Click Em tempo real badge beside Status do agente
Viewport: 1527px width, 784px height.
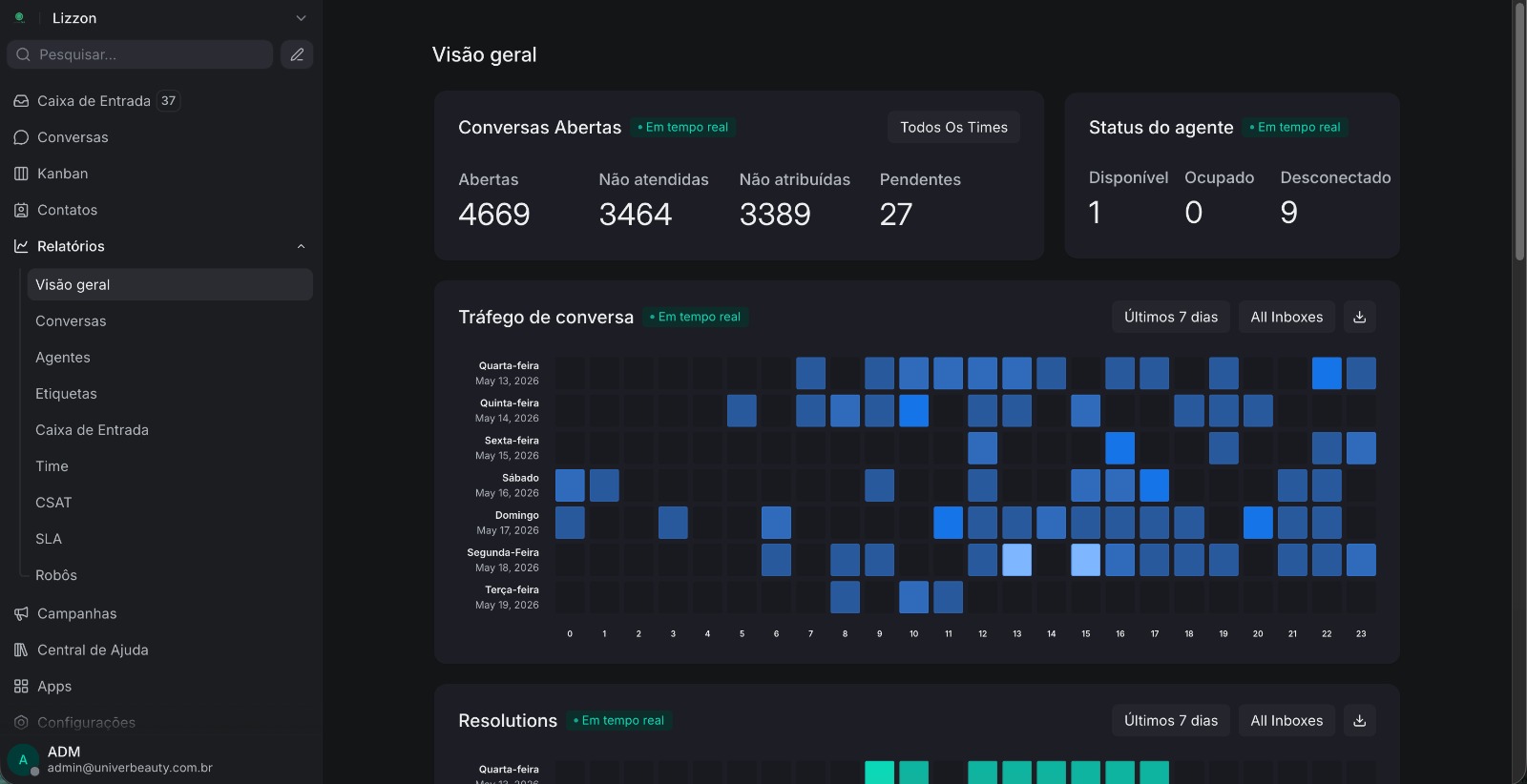tap(1295, 127)
